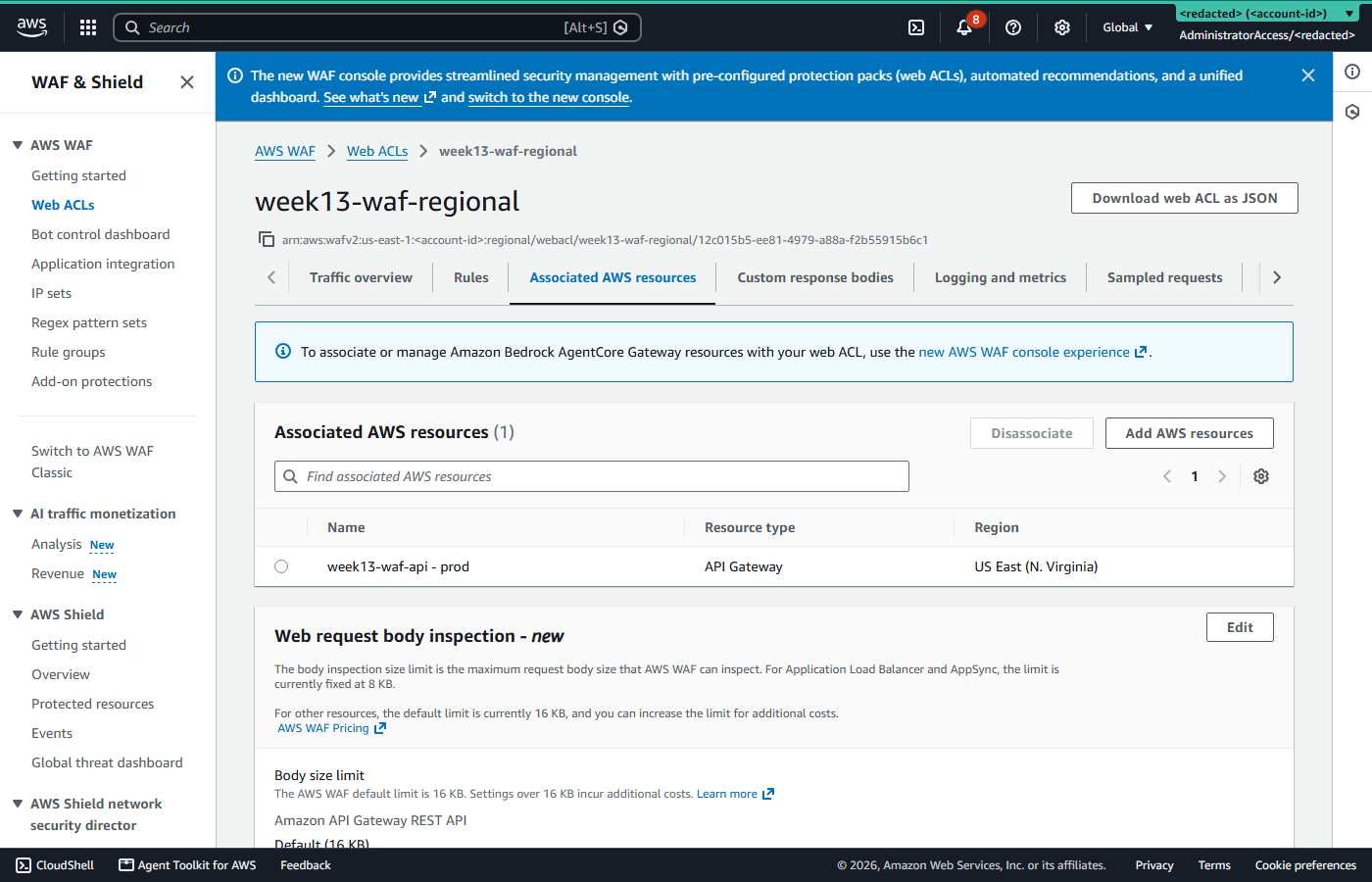The width and height of the screenshot is (1372, 882).
Task: Go to next page of associated resources
Action: [x=1222, y=476]
